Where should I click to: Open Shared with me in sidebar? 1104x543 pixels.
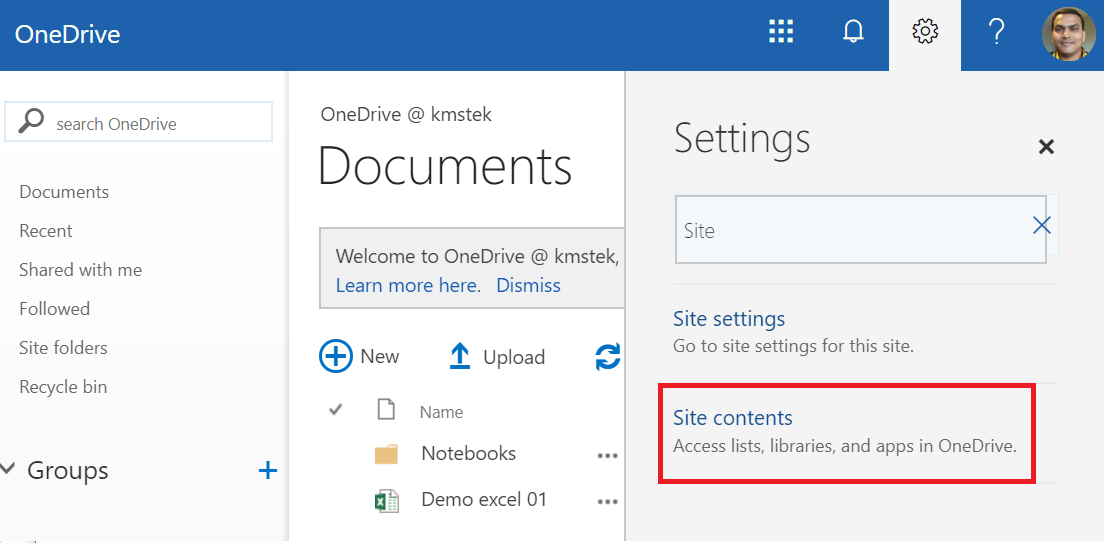coord(80,270)
